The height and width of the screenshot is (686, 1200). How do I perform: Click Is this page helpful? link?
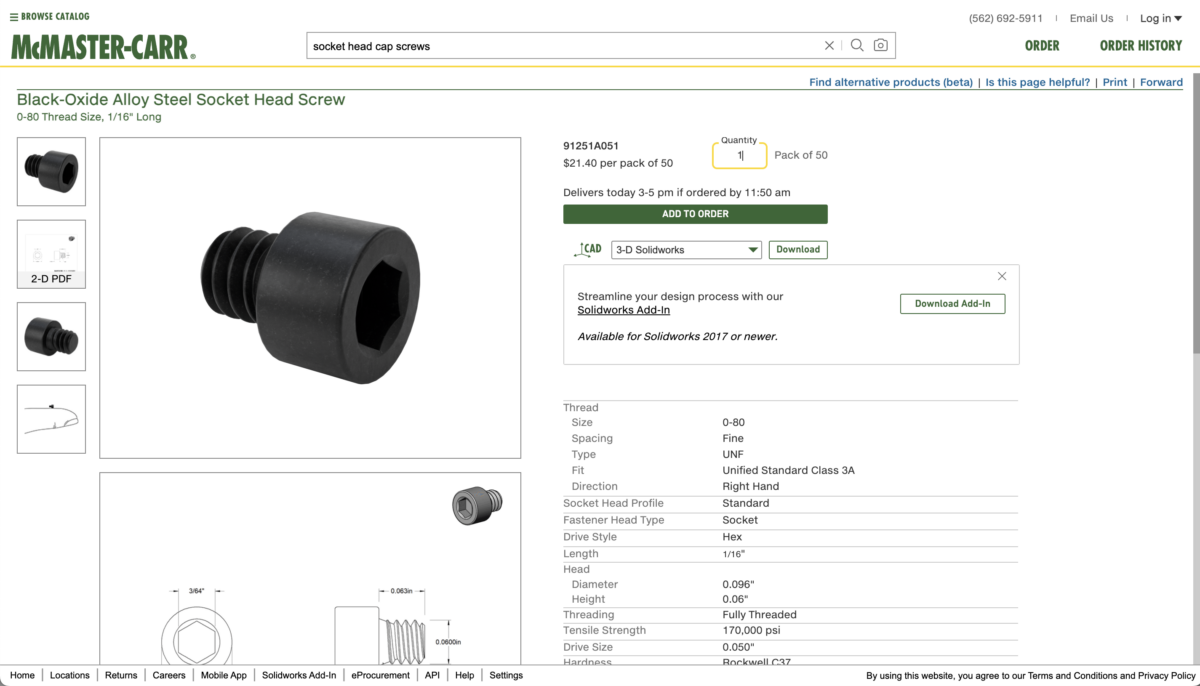pyautogui.click(x=1037, y=82)
